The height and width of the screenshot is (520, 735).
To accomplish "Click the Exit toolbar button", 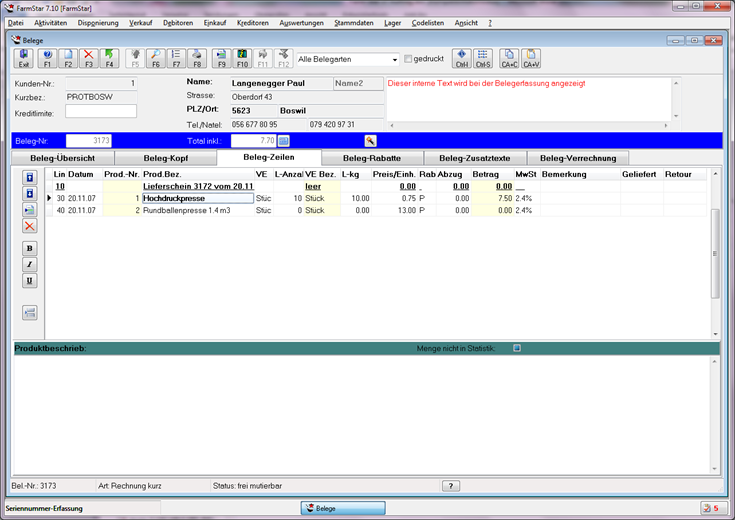I will (23, 59).
